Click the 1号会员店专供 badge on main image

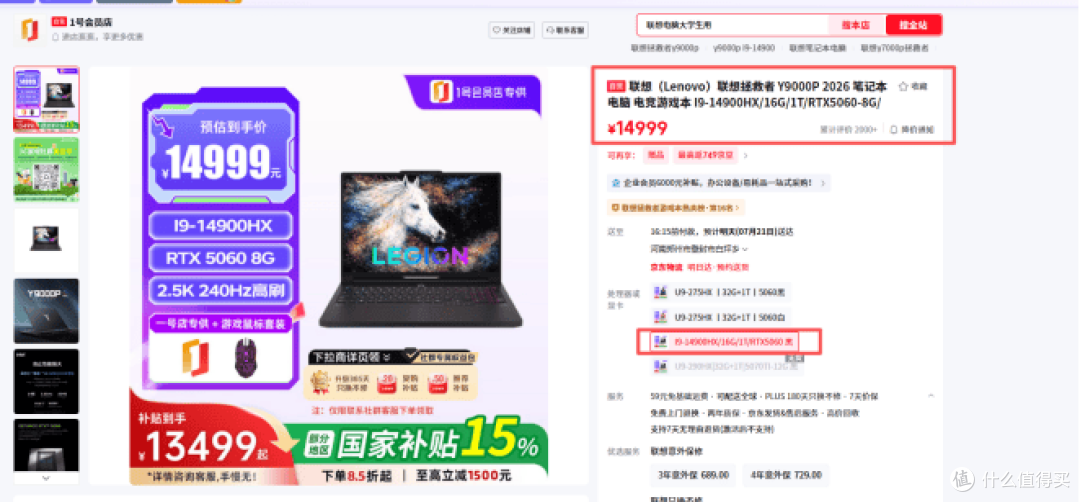pyautogui.click(x=479, y=92)
